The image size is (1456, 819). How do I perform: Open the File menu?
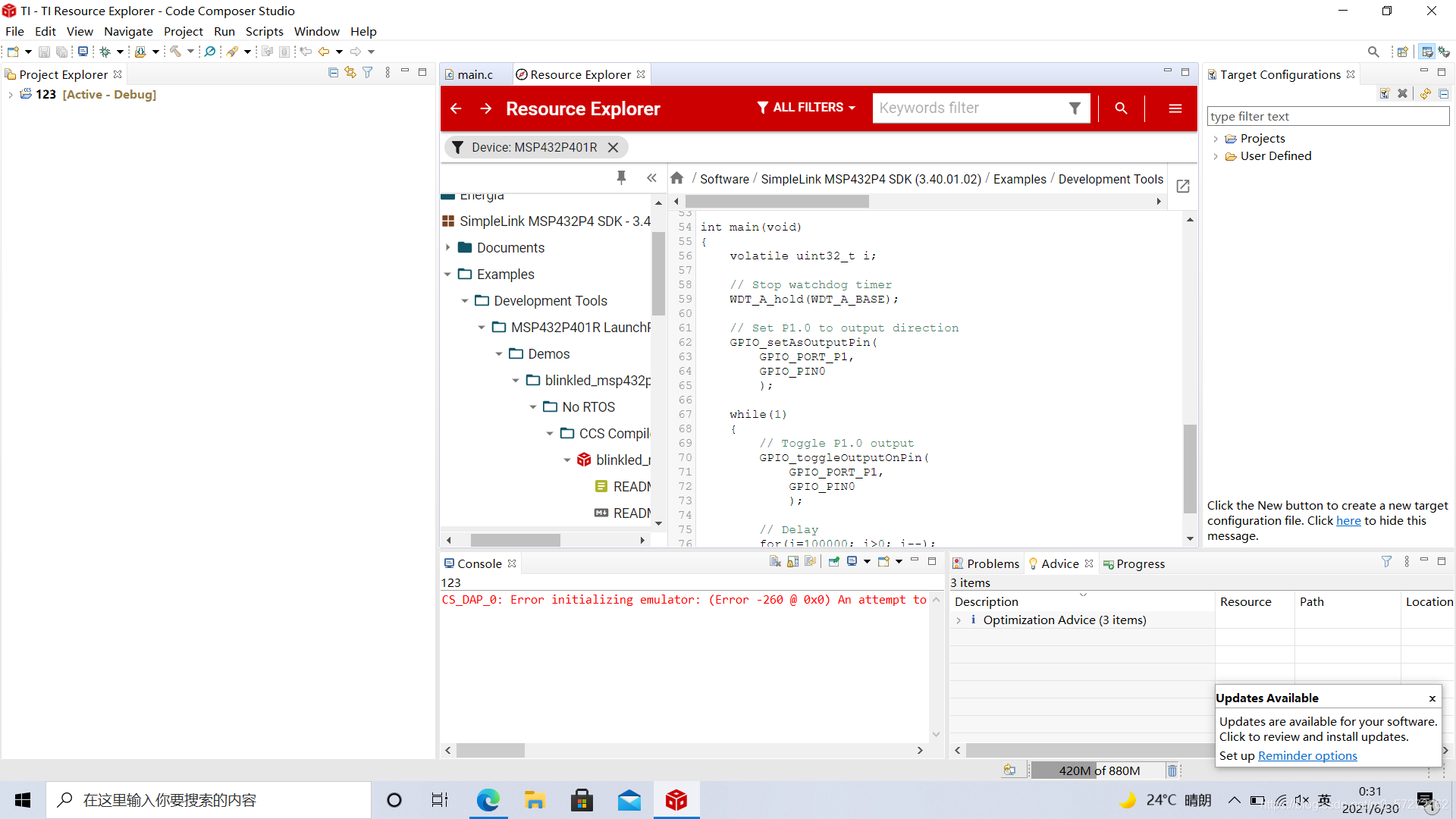14,31
